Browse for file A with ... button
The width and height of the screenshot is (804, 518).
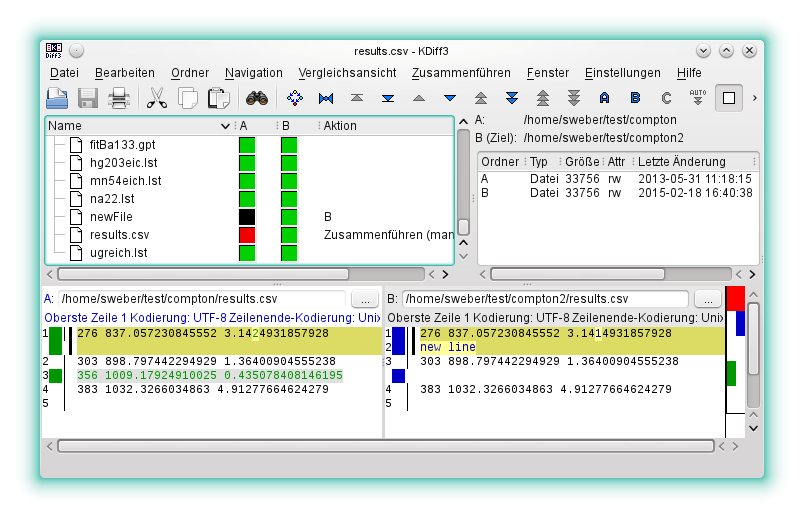[x=365, y=298]
